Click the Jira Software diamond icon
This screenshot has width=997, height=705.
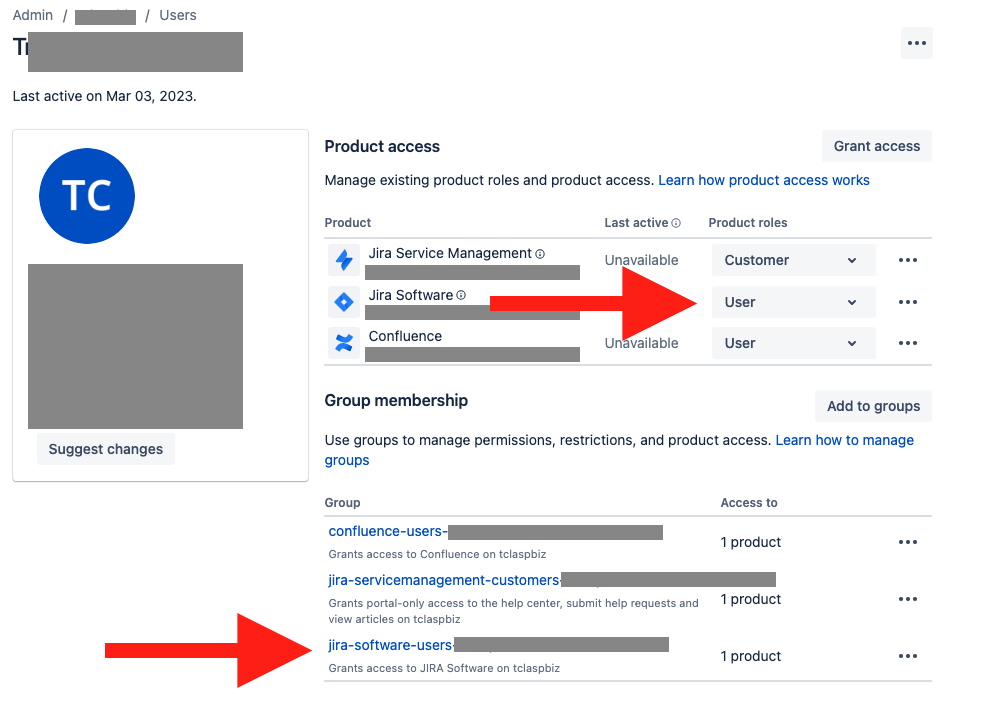pos(344,302)
